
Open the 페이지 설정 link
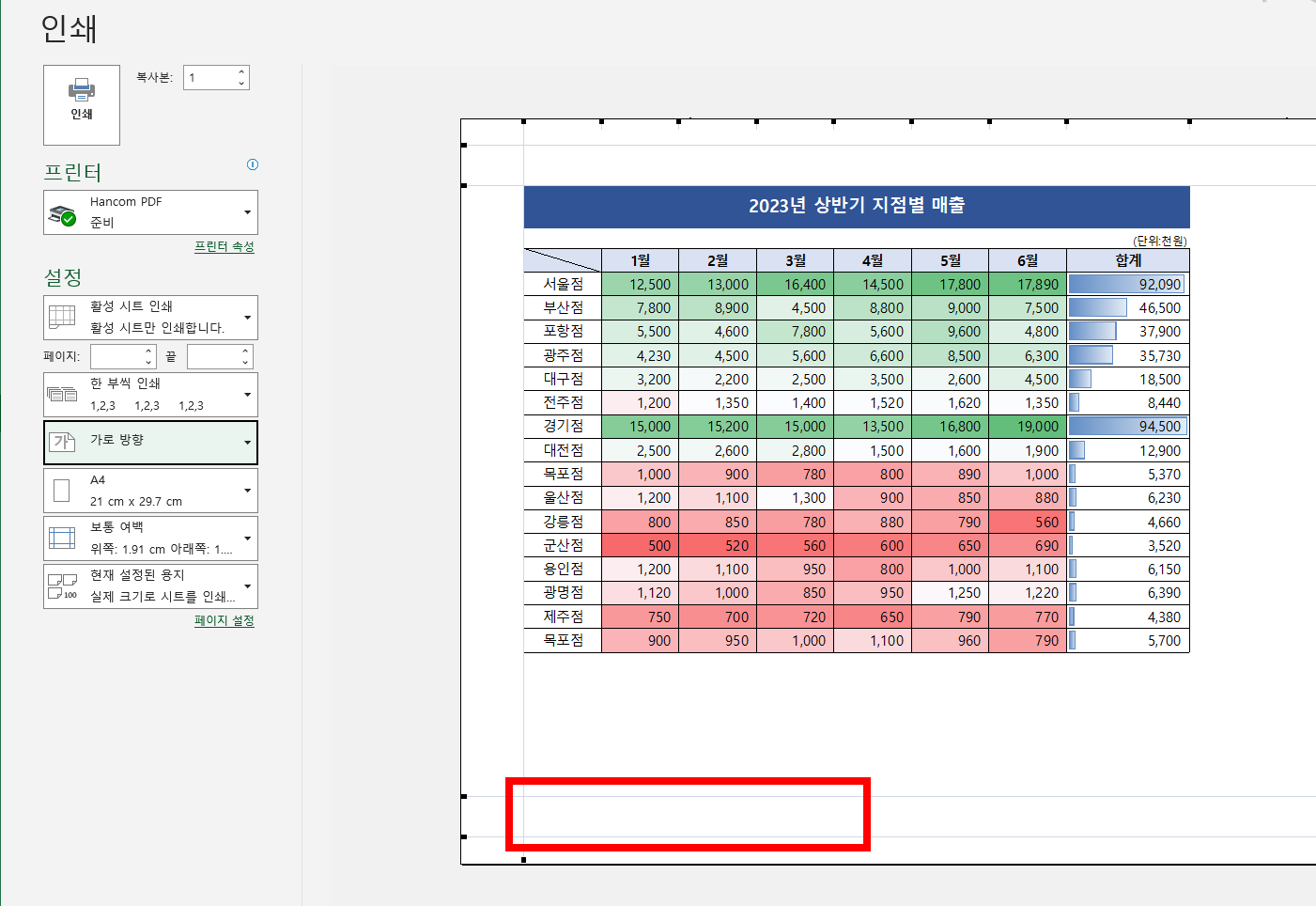[224, 620]
